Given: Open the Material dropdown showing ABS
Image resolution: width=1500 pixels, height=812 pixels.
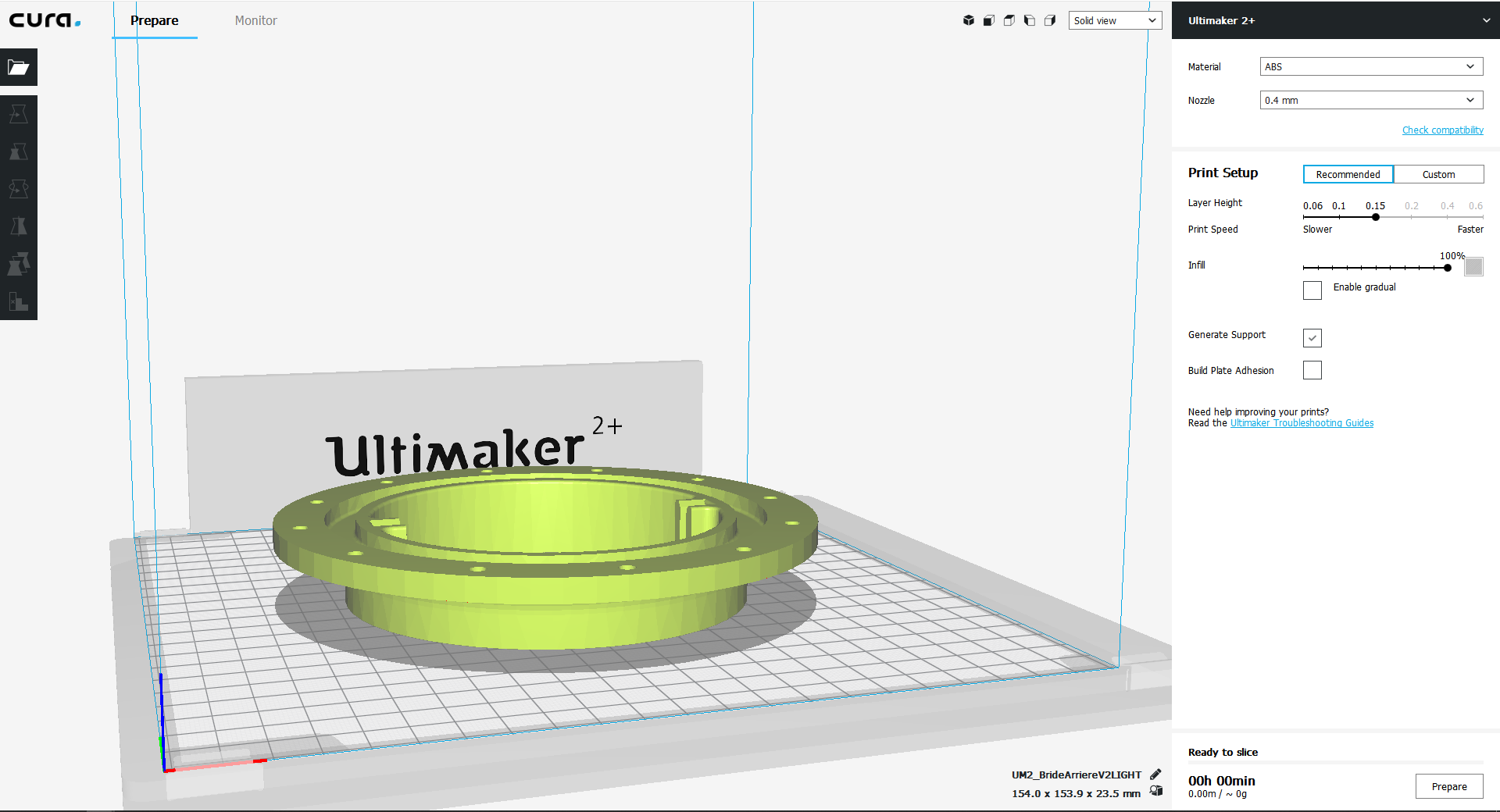Looking at the screenshot, I should [x=1371, y=66].
